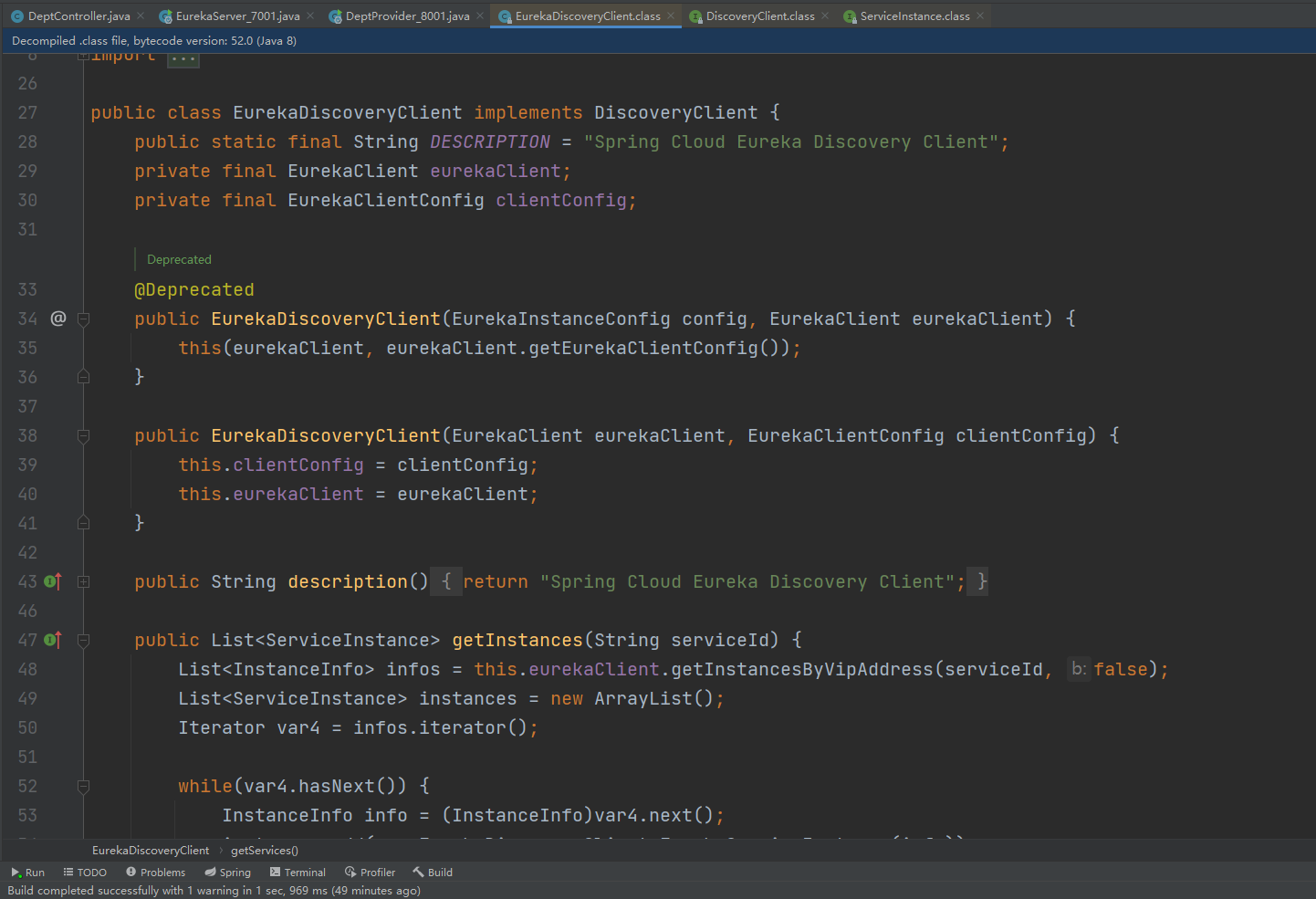This screenshot has width=1316, height=899.
Task: Collapse while loop fold at line 52
Action: tap(83, 786)
